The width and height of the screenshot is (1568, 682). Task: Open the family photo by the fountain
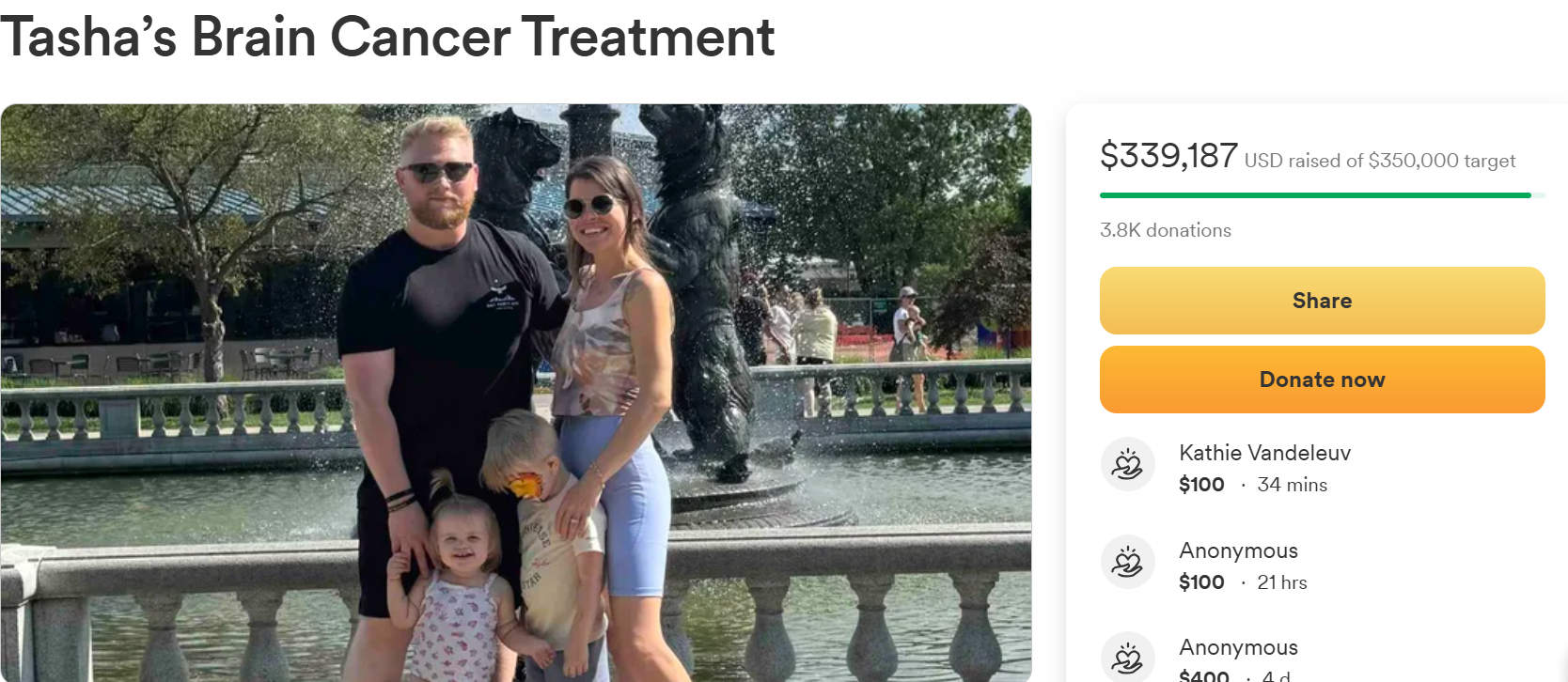(x=516, y=393)
